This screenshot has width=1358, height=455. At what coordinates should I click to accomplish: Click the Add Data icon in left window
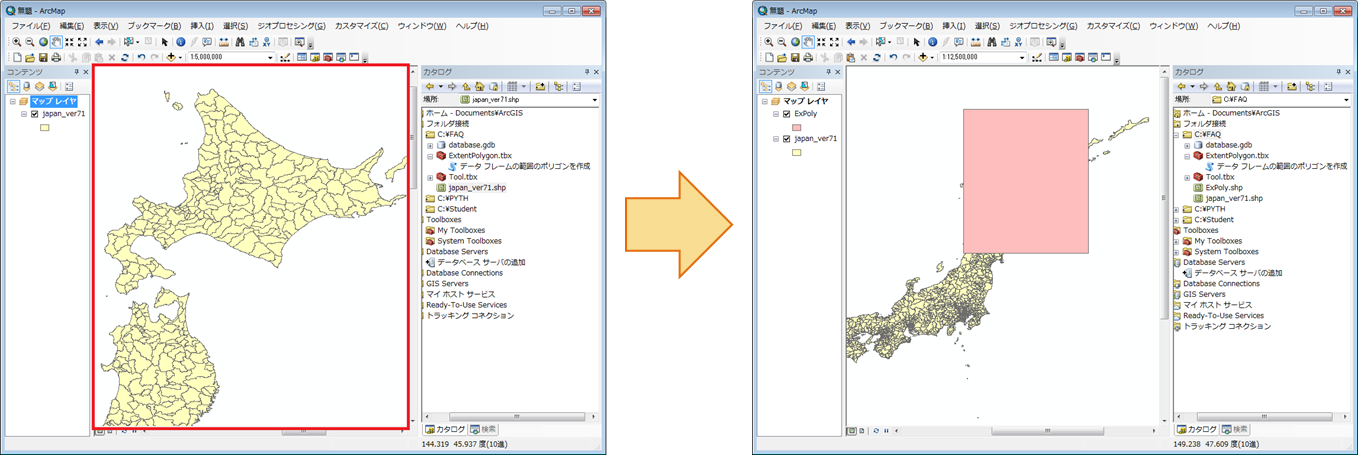tap(171, 58)
